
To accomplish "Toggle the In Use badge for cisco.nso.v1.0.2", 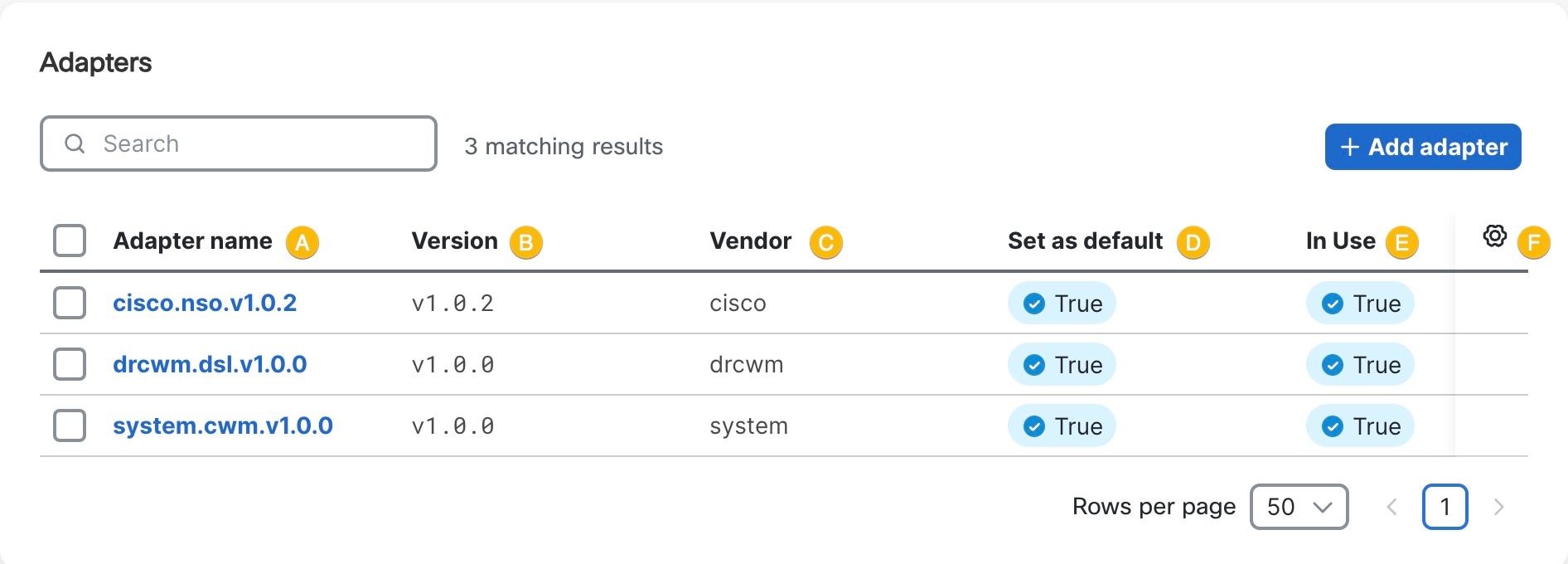I will [x=1359, y=303].
